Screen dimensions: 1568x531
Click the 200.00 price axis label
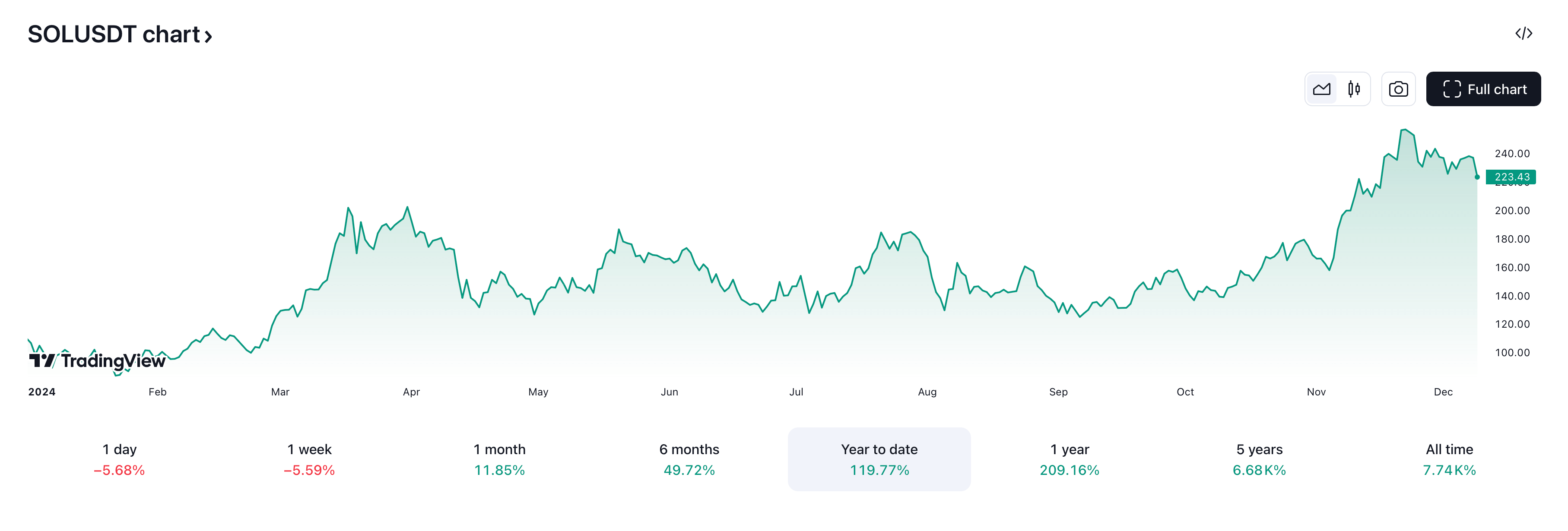(1512, 210)
